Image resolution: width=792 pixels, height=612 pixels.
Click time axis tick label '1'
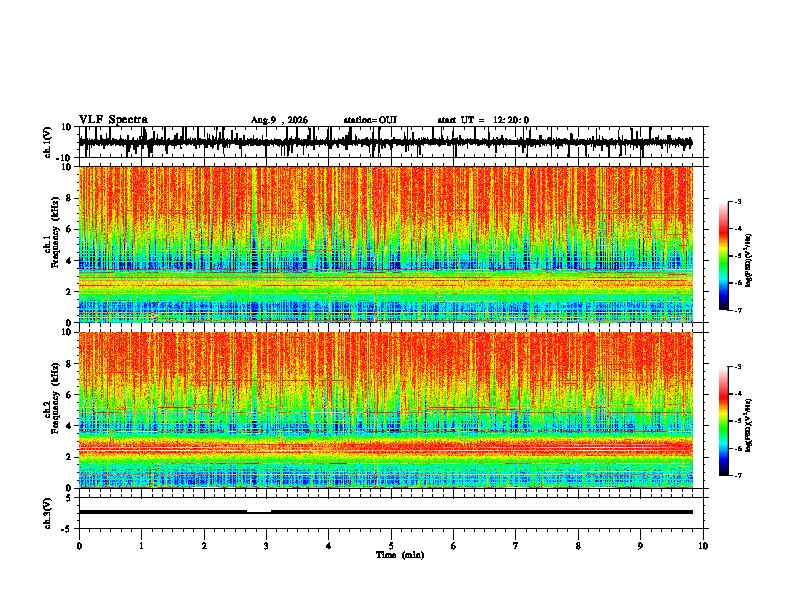pyautogui.click(x=141, y=546)
